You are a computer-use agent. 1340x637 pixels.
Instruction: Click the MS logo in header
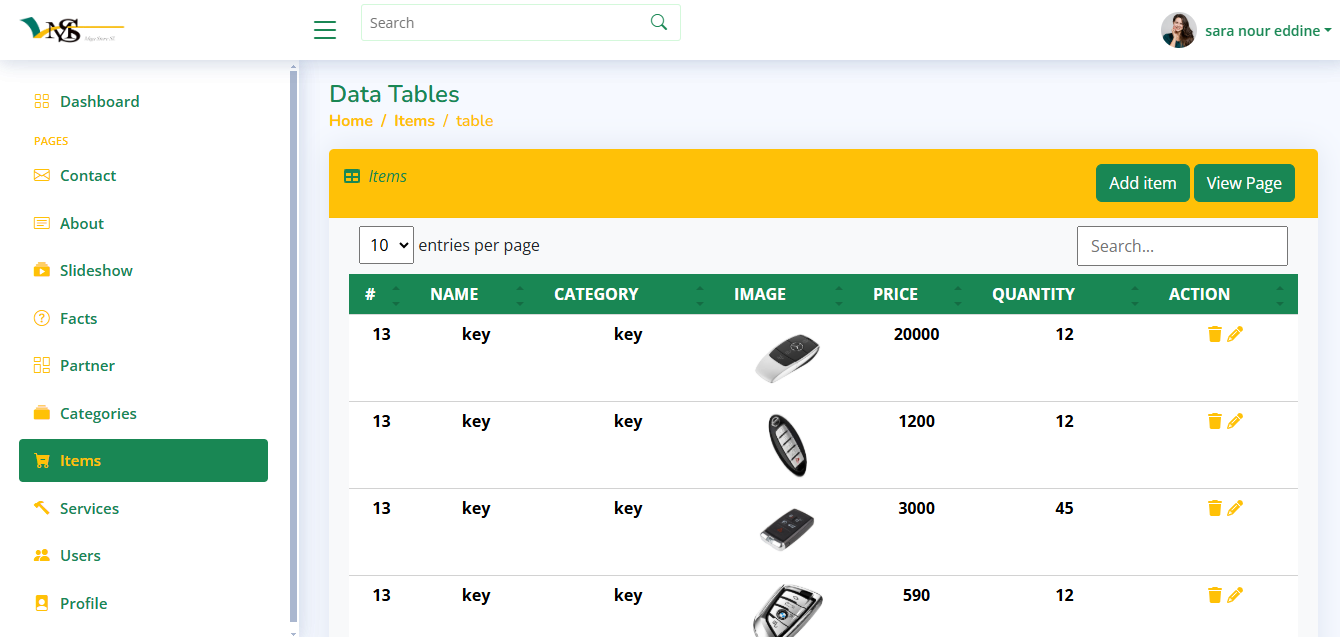[x=70, y=30]
